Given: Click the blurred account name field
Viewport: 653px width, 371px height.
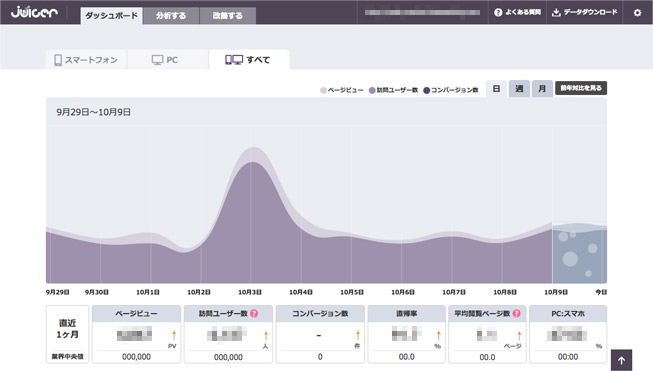Looking at the screenshot, I should coord(422,12).
